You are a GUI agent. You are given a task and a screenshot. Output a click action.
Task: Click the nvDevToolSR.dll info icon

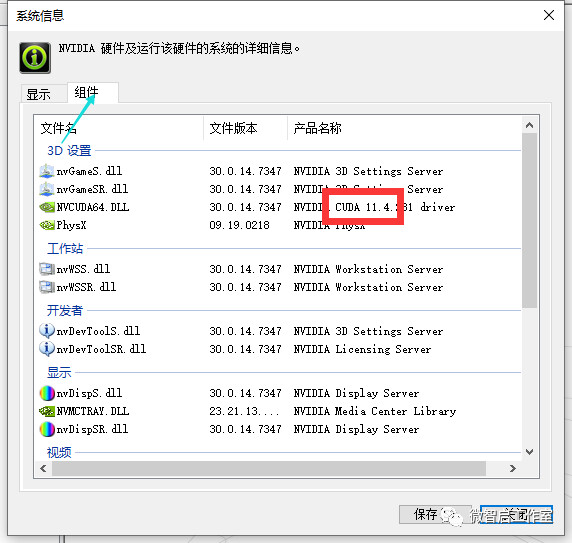47,349
